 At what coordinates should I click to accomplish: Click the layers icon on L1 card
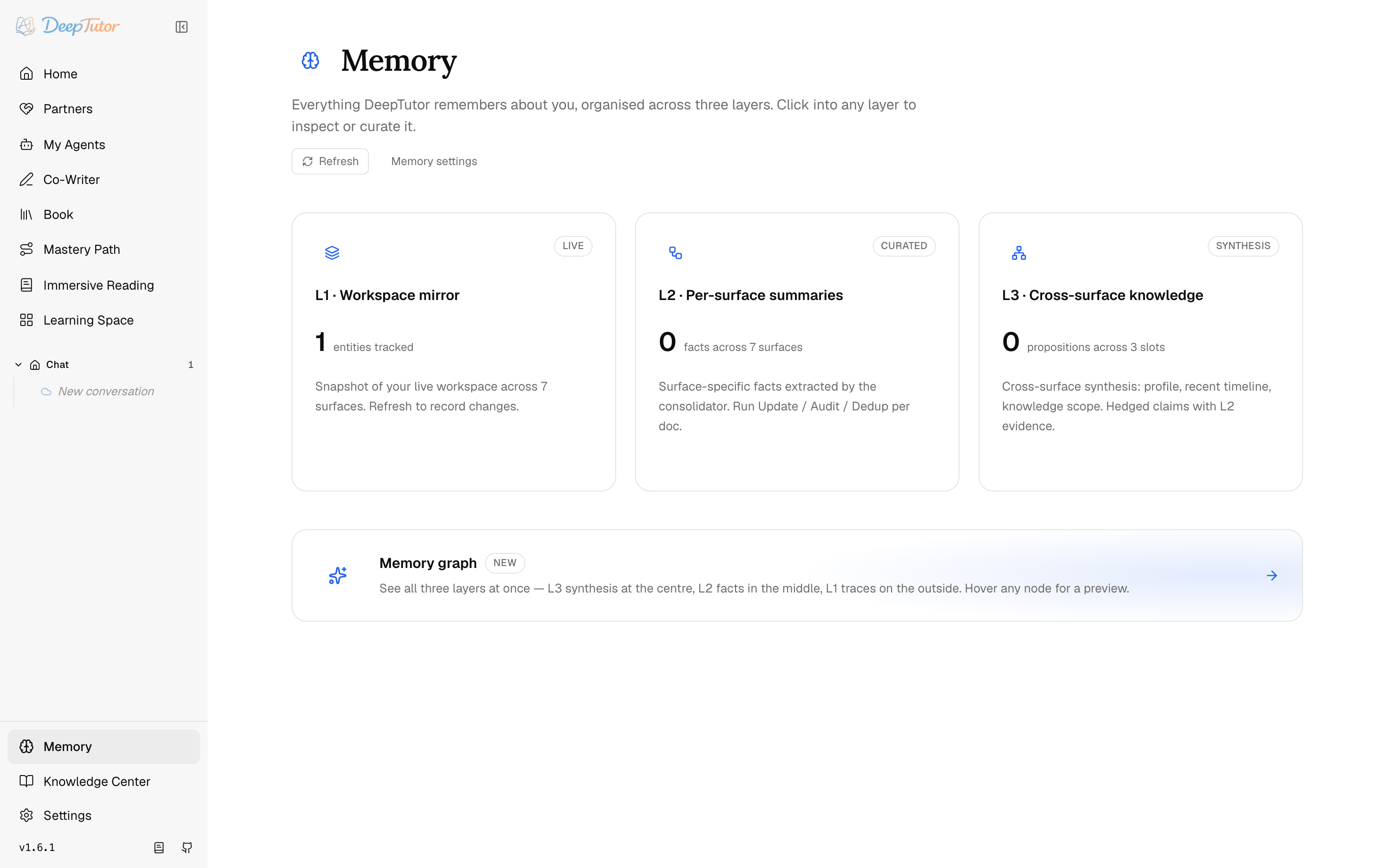pos(333,252)
